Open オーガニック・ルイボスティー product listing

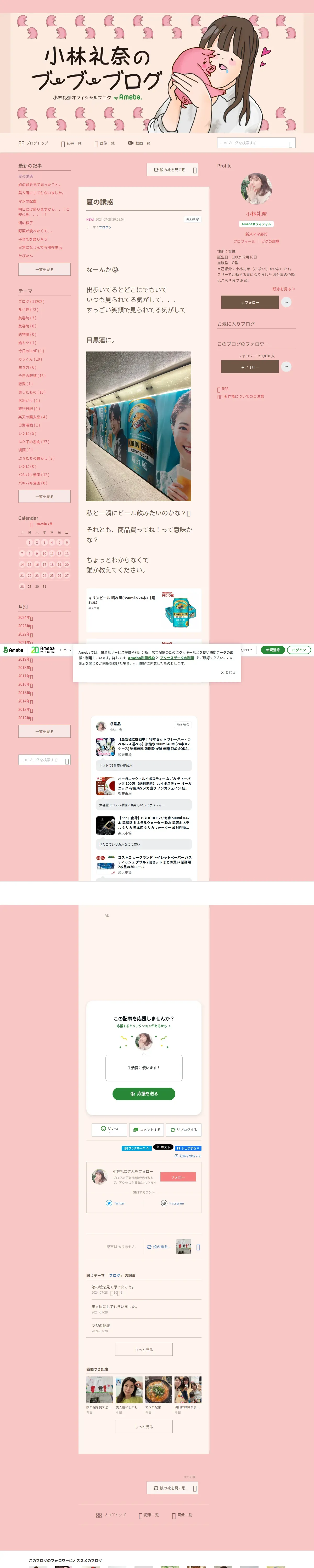tap(144, 786)
